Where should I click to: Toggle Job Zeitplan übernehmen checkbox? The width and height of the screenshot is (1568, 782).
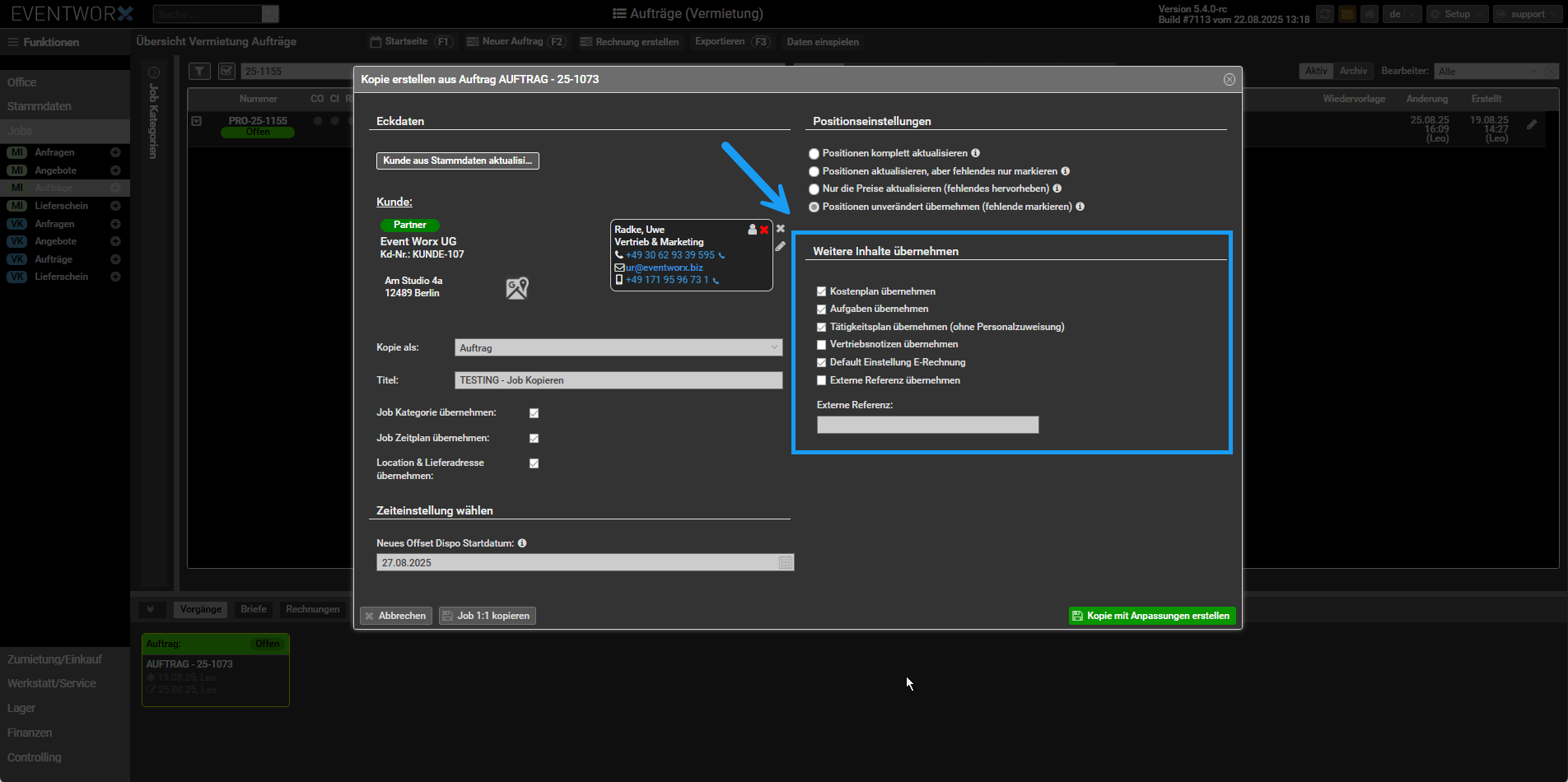(x=534, y=439)
